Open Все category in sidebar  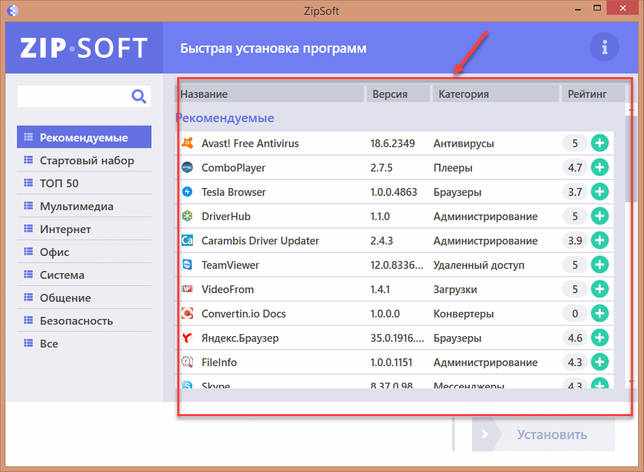pos(84,344)
